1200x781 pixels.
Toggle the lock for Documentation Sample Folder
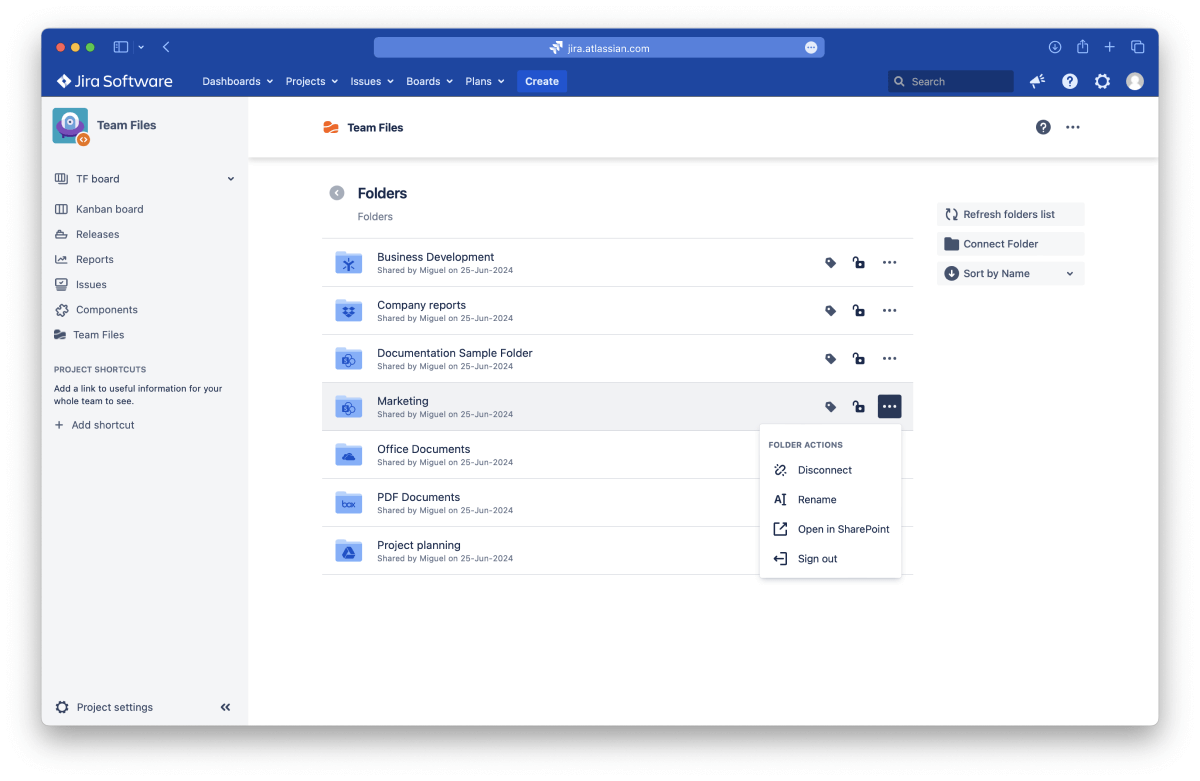(x=858, y=359)
